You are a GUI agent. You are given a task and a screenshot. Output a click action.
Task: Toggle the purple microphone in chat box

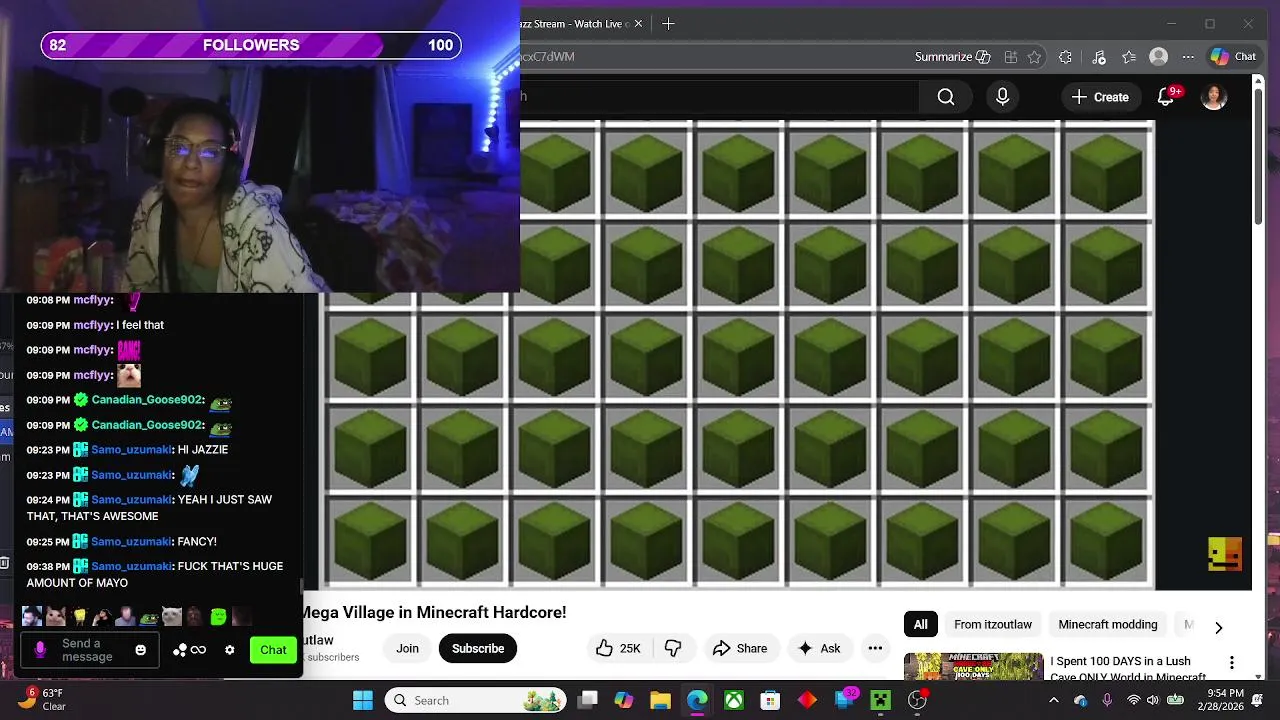[x=40, y=650]
